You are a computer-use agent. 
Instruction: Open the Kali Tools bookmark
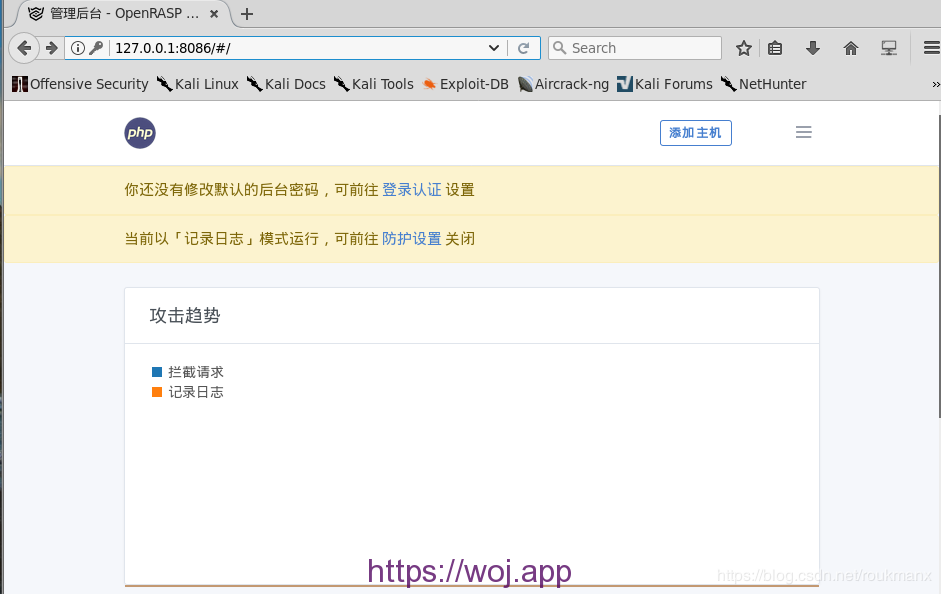374,84
